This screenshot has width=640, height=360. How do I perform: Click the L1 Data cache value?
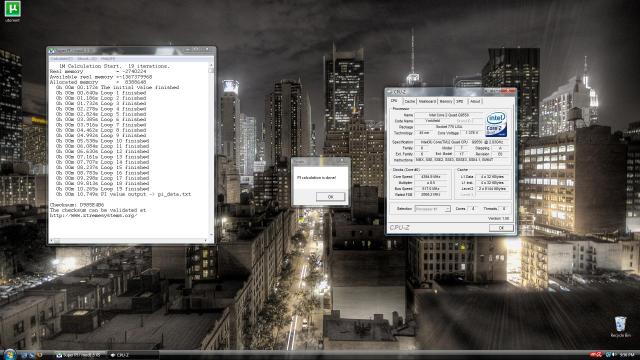pyautogui.click(x=492, y=177)
